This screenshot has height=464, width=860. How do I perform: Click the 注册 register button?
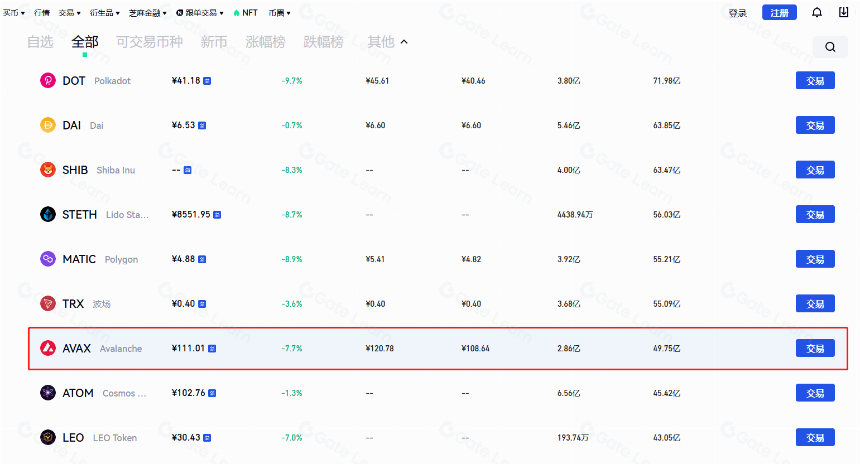click(779, 13)
